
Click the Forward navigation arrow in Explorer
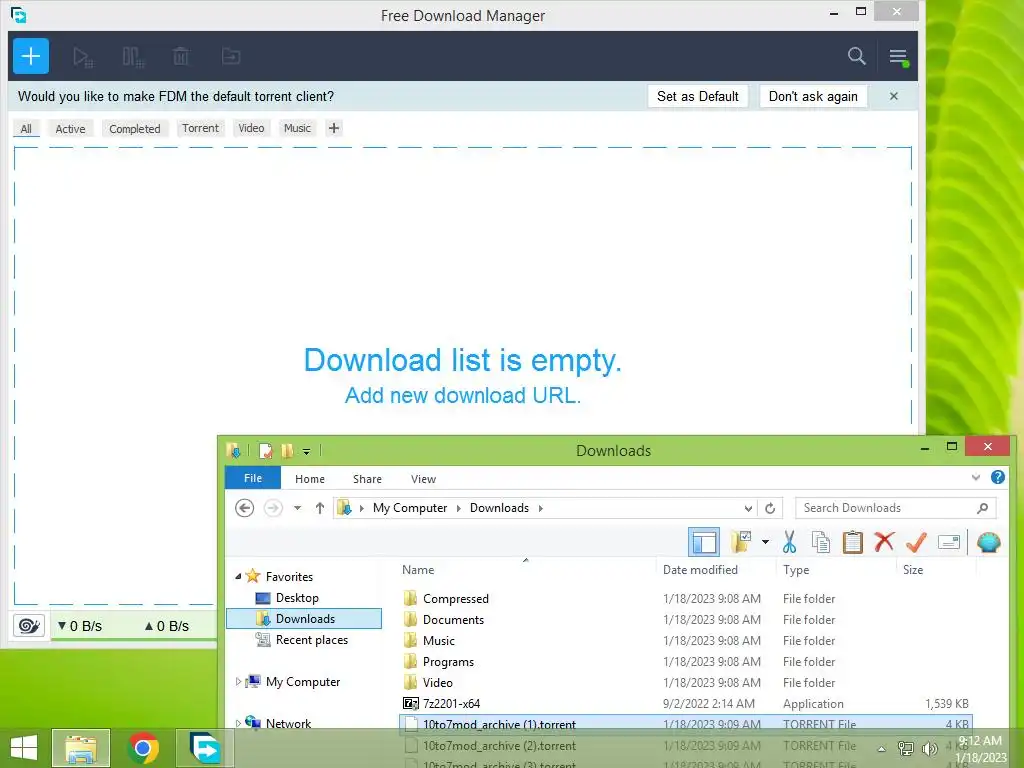coord(273,508)
